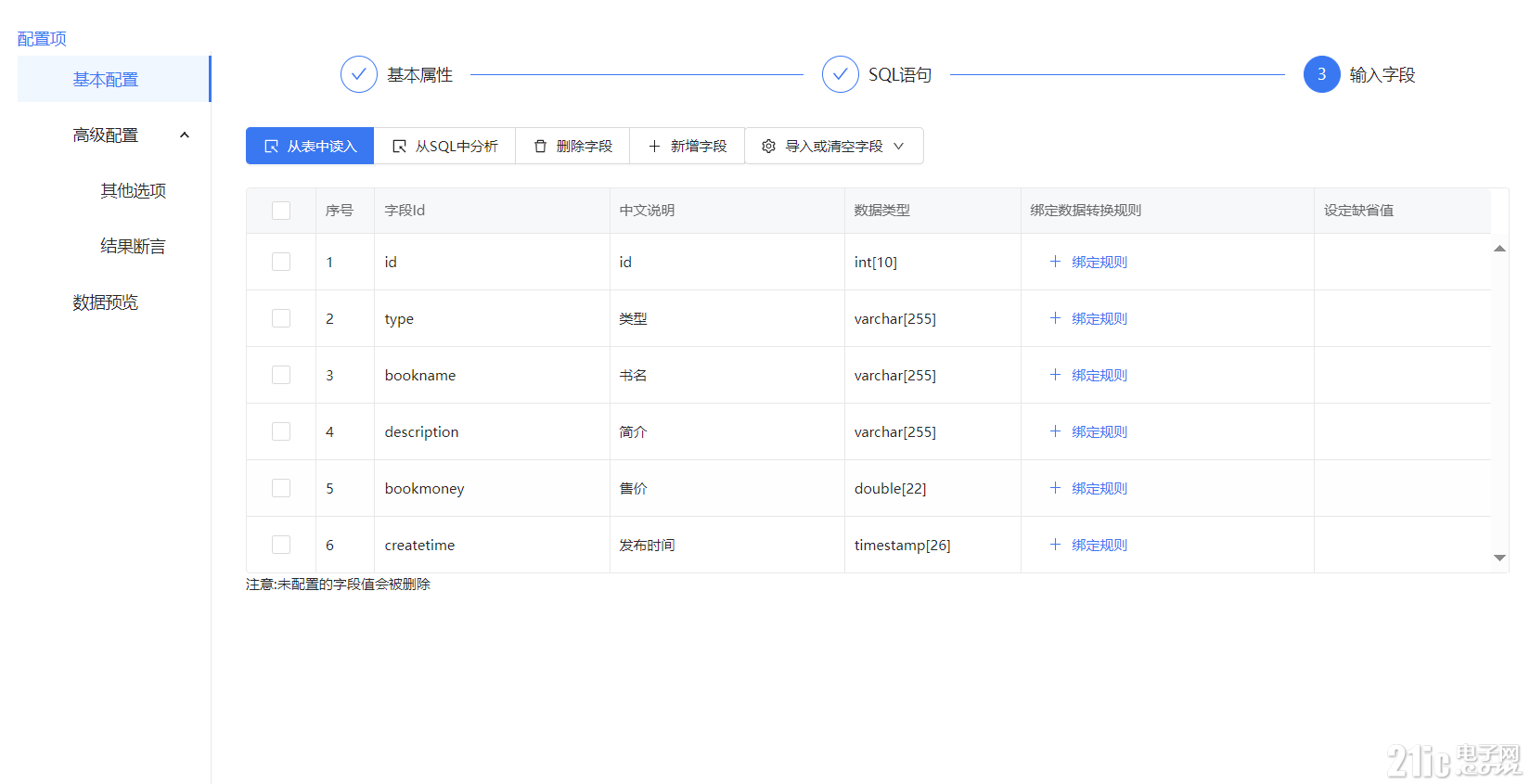1530x784 pixels.
Task: Click the icon on 从SQL中分析
Action: (x=399, y=147)
